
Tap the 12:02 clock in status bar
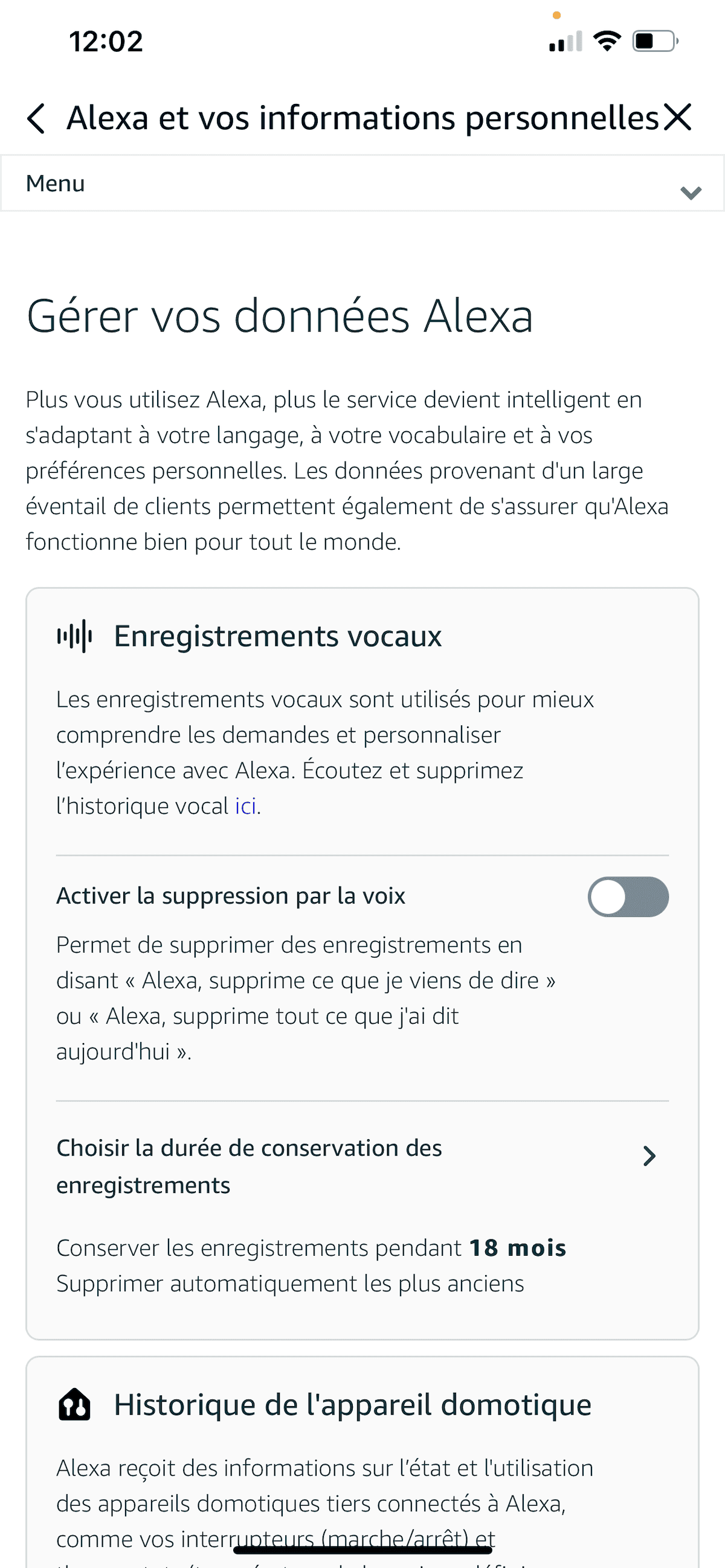tap(106, 42)
